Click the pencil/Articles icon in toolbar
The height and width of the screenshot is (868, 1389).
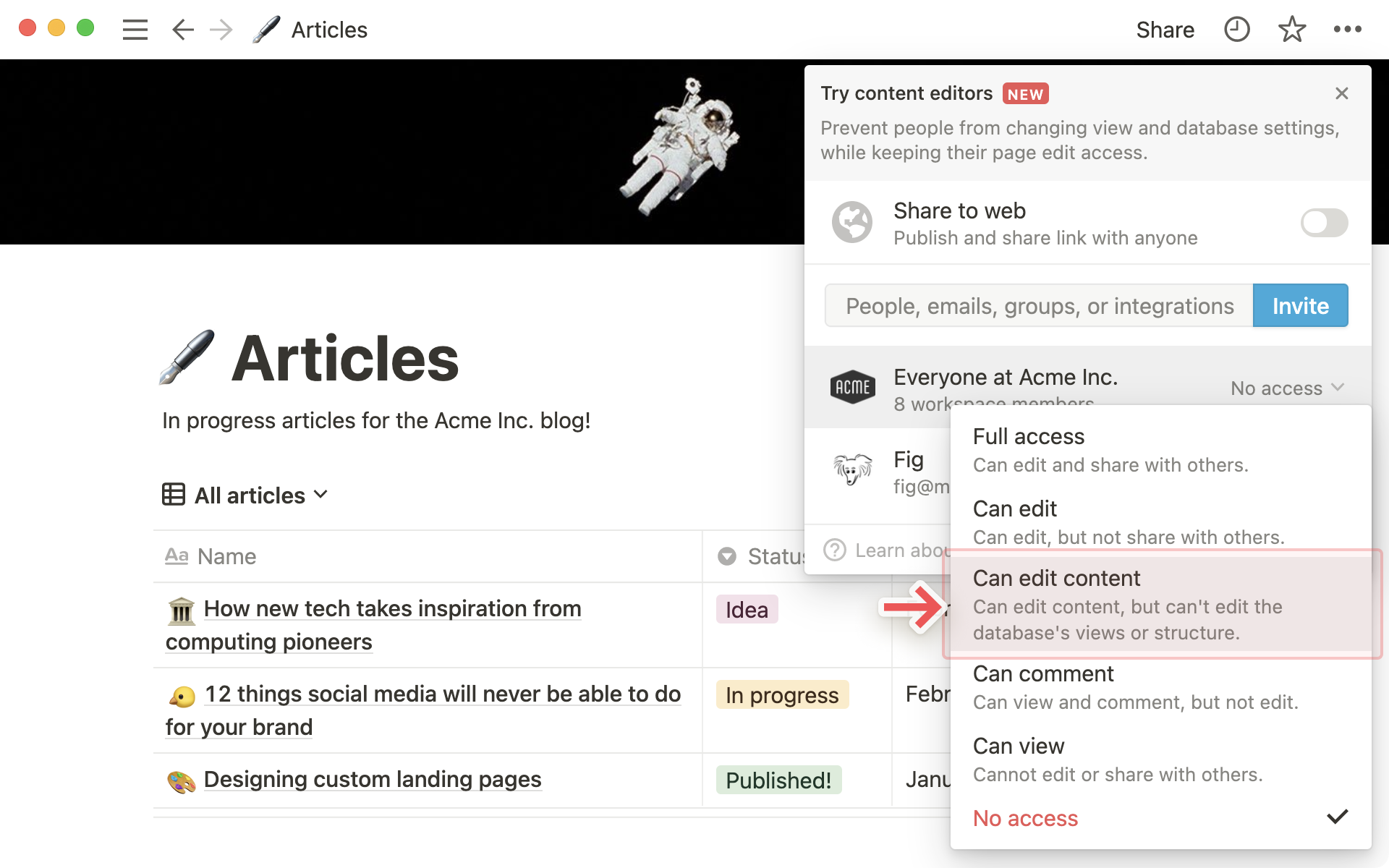(264, 30)
